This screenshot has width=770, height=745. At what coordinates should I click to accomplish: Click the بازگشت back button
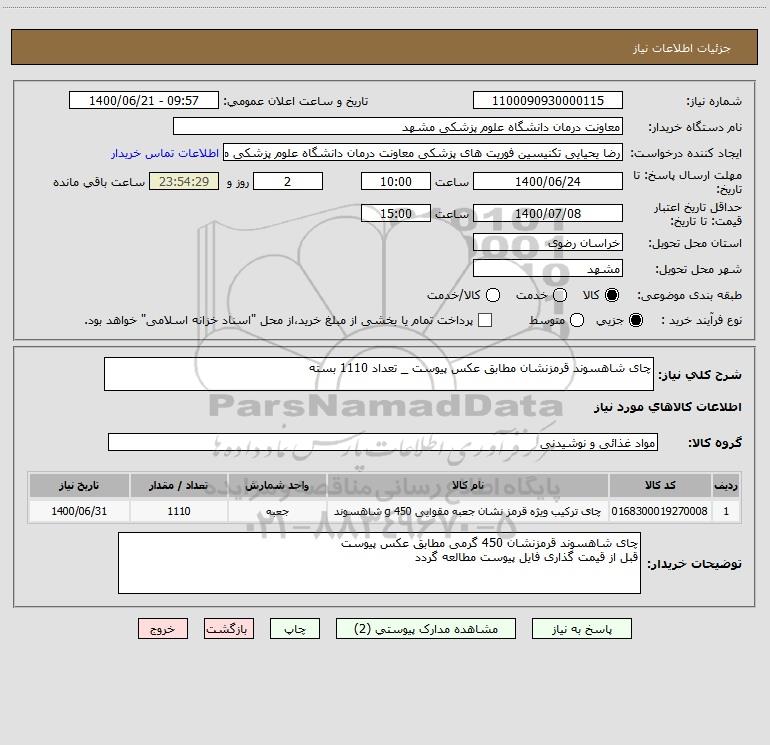[229, 629]
